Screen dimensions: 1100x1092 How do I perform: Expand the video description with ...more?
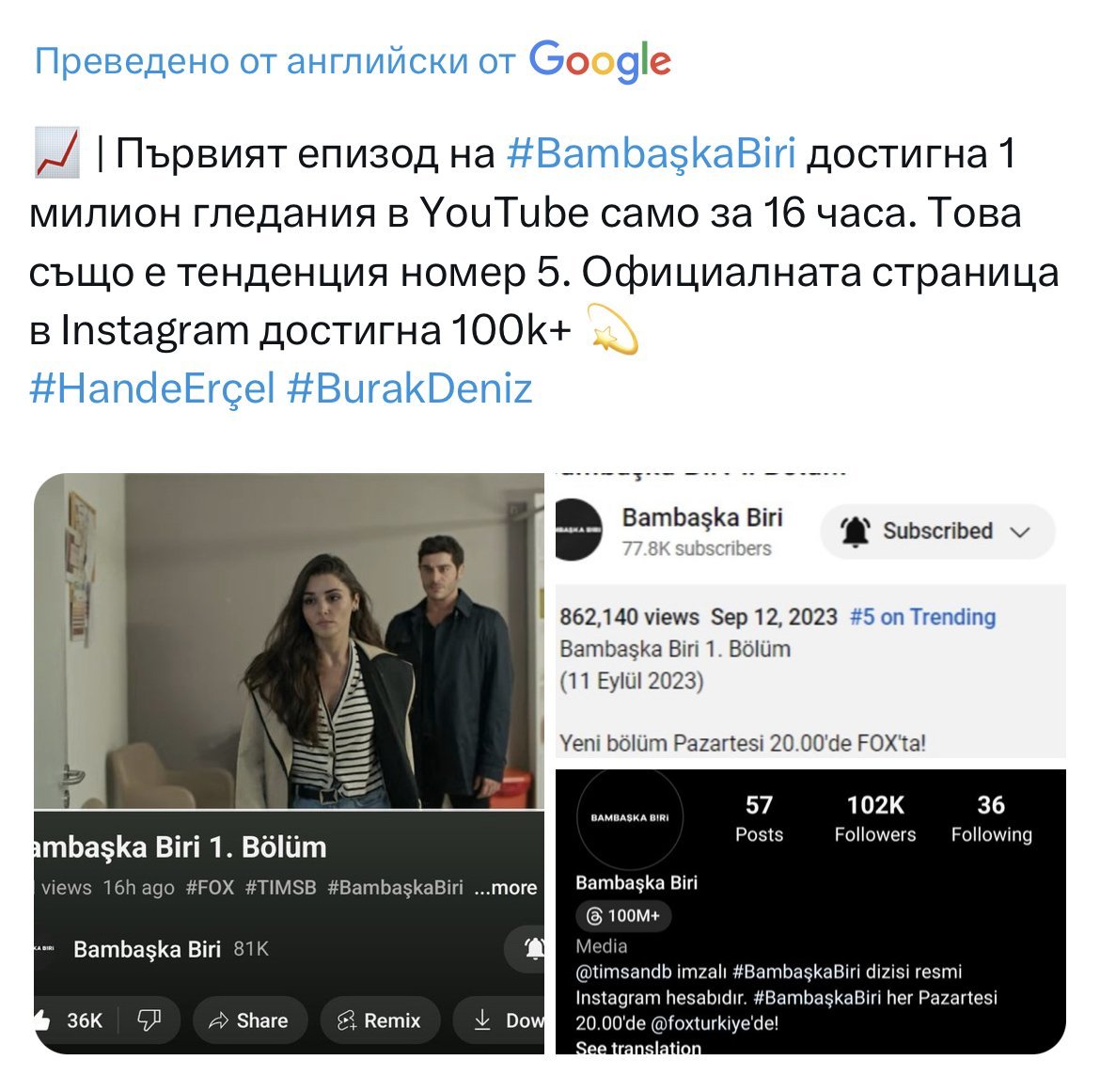505,888
